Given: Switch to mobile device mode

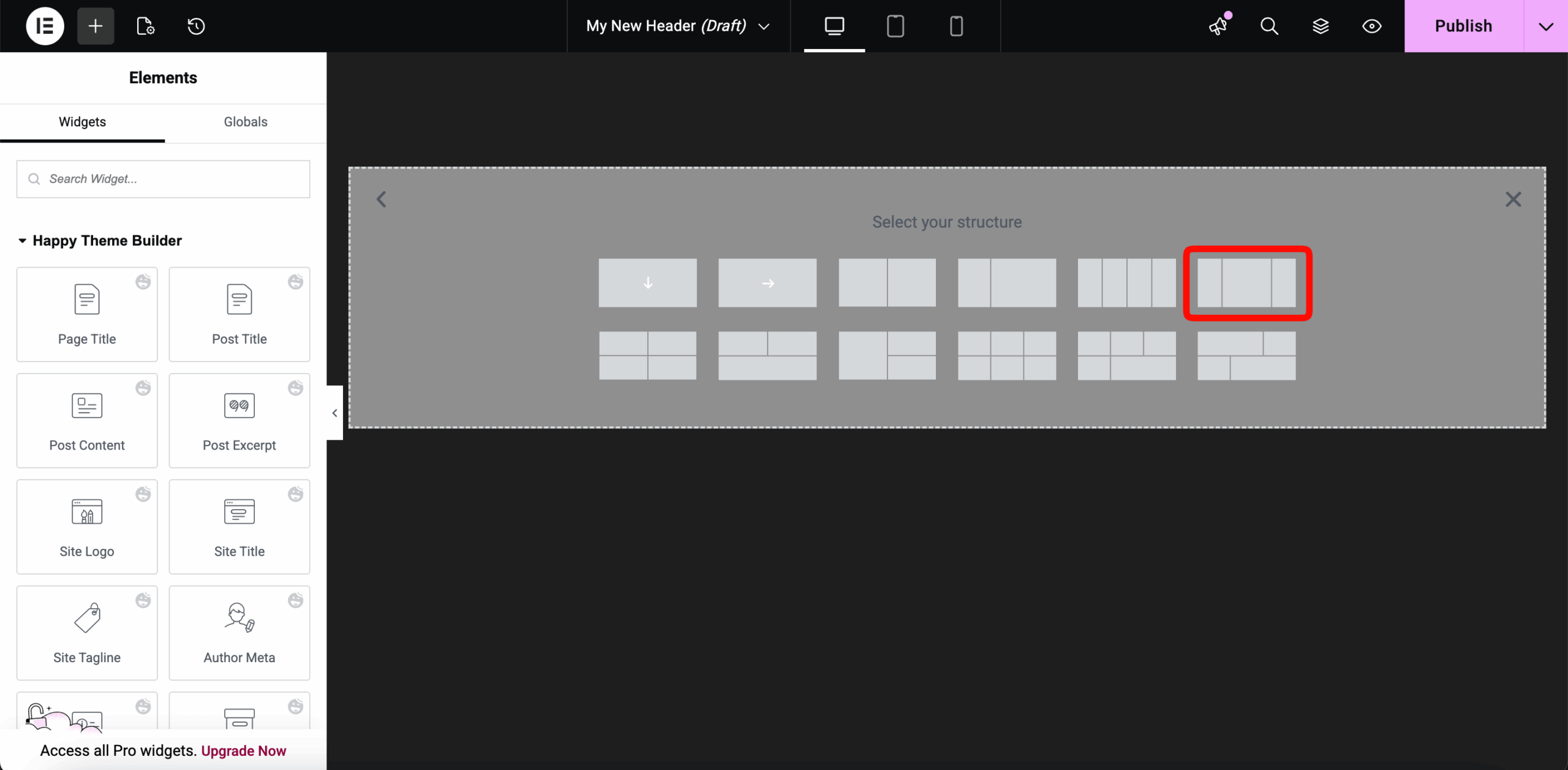Looking at the screenshot, I should [x=956, y=26].
